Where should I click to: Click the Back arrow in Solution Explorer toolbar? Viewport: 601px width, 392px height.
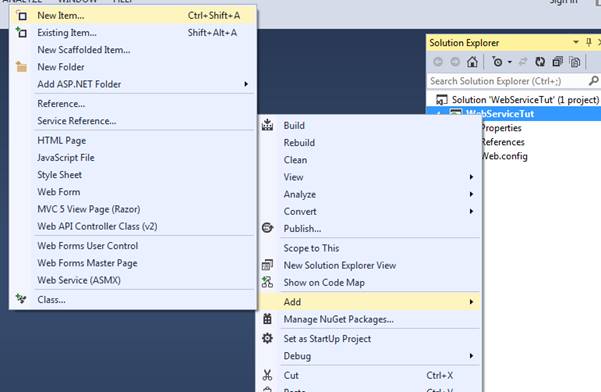click(438, 62)
